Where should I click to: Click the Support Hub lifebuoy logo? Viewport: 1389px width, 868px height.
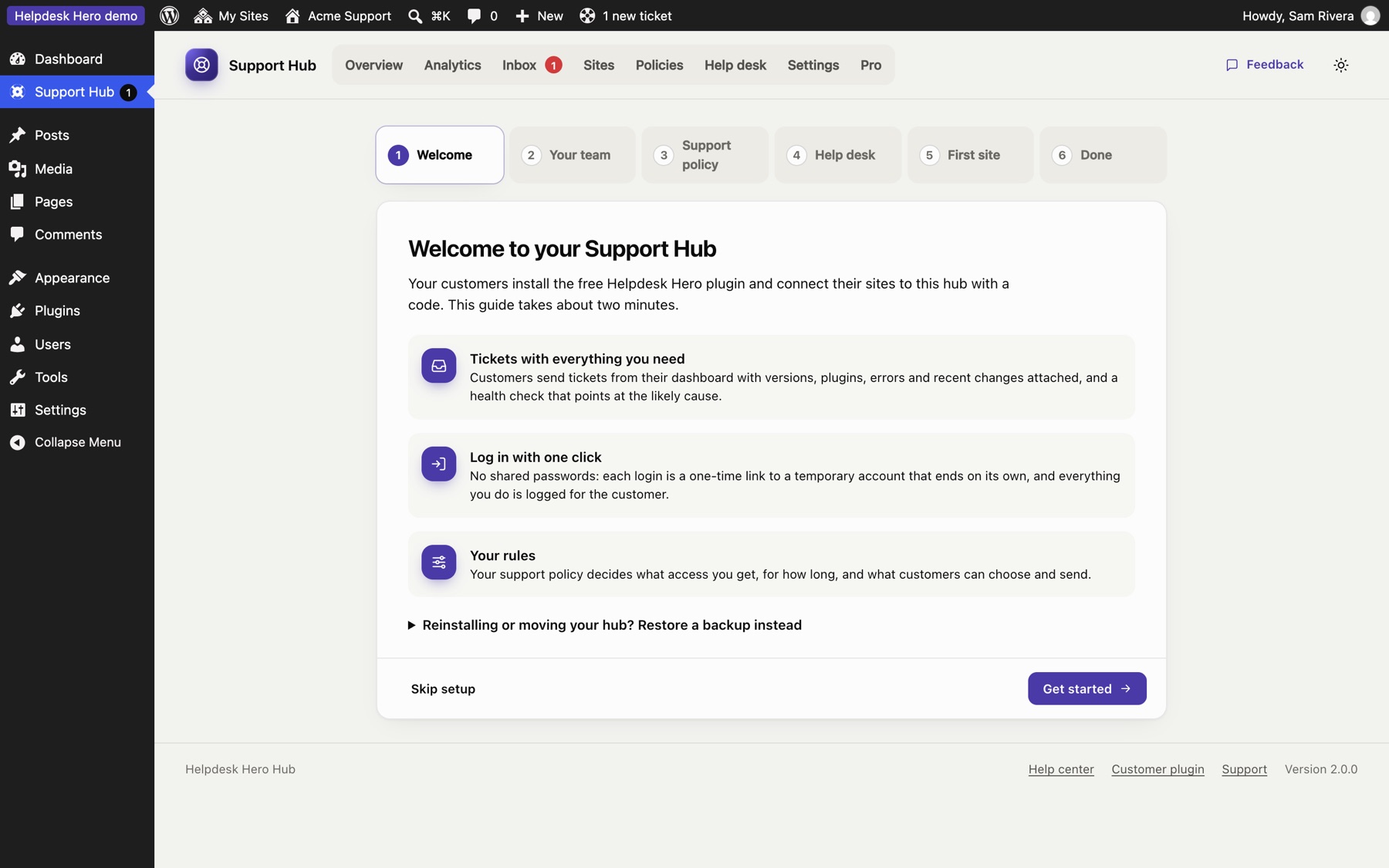click(201, 65)
